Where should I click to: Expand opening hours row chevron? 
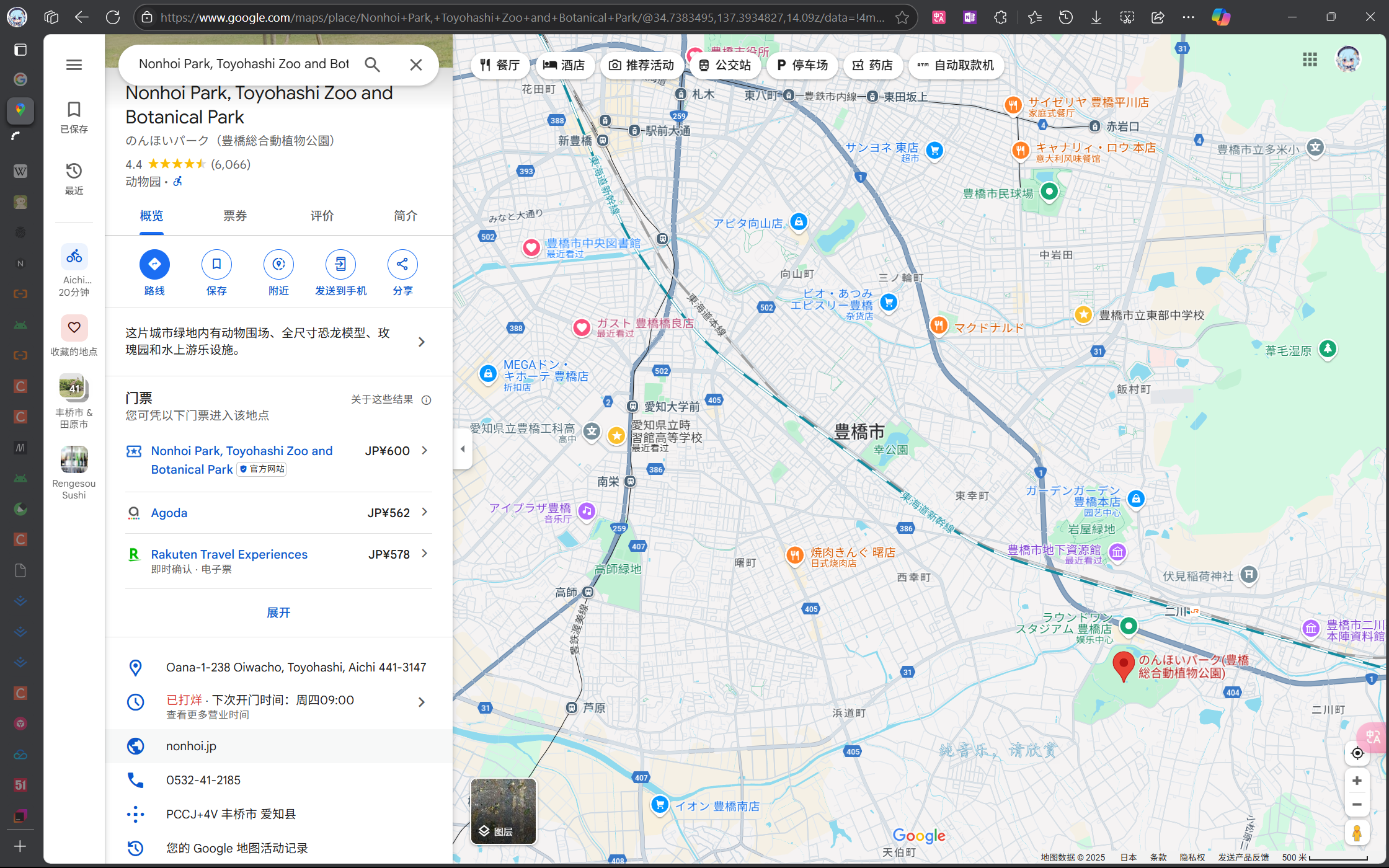pyautogui.click(x=422, y=702)
